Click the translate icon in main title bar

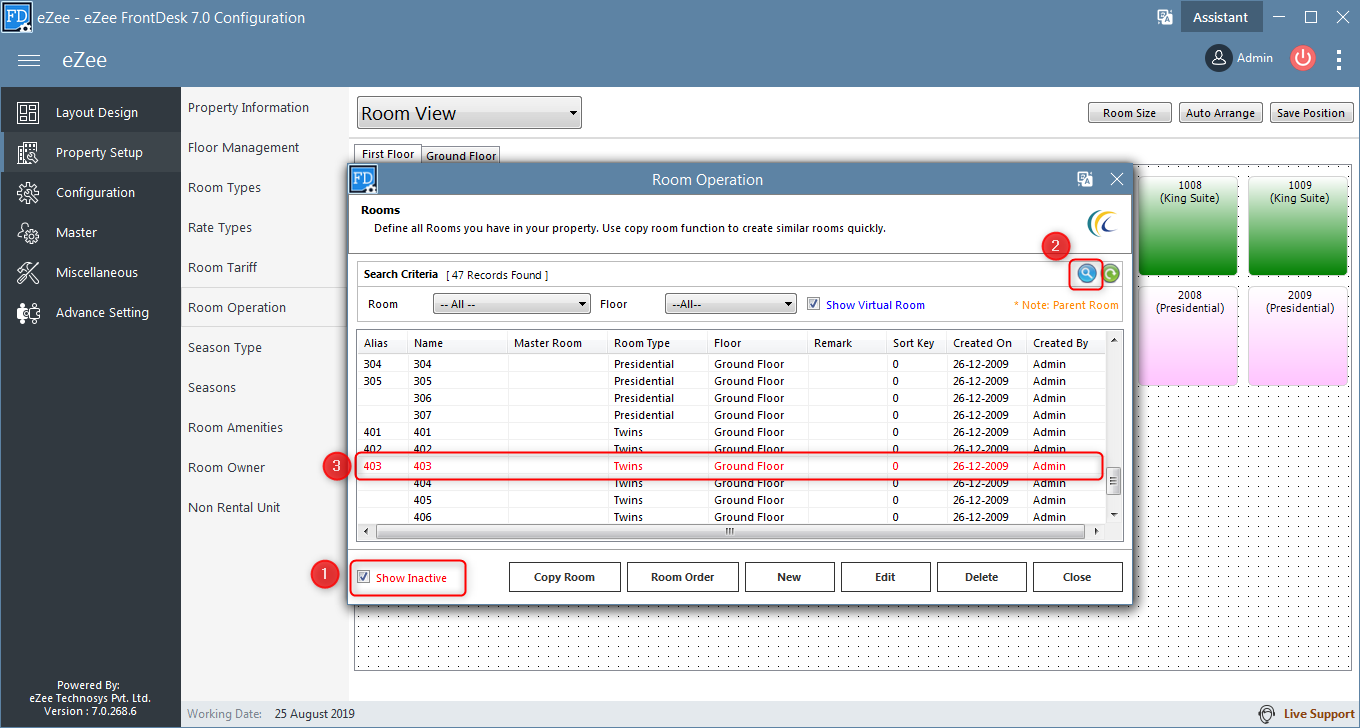pyautogui.click(x=1165, y=17)
